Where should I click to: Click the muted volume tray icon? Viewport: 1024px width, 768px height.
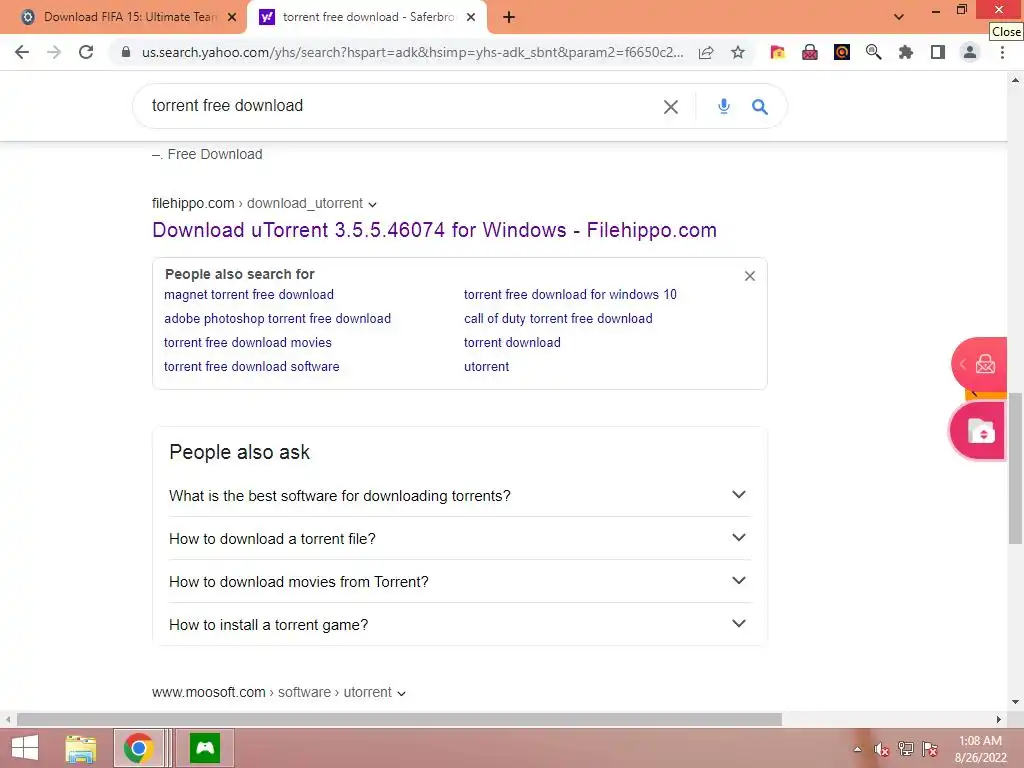881,749
